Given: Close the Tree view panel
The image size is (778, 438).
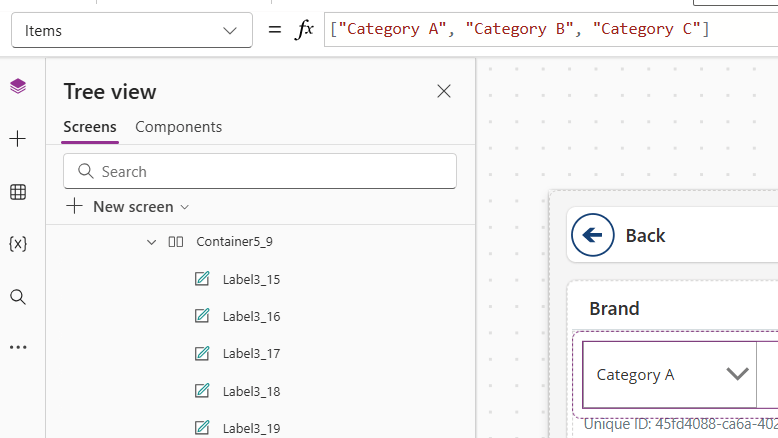Looking at the screenshot, I should pyautogui.click(x=444, y=92).
